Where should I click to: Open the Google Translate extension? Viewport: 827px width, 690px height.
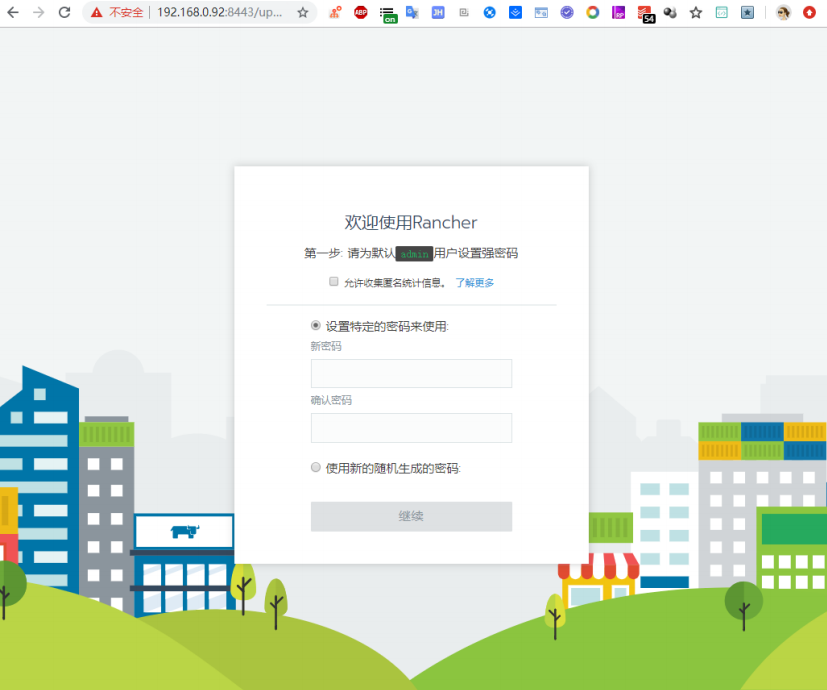[x=412, y=12]
